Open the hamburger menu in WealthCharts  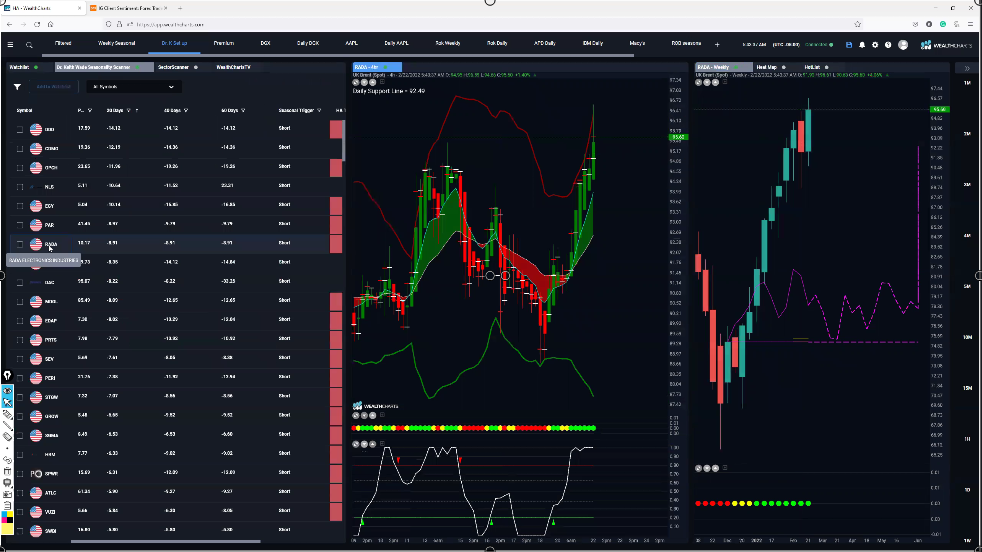(10, 44)
